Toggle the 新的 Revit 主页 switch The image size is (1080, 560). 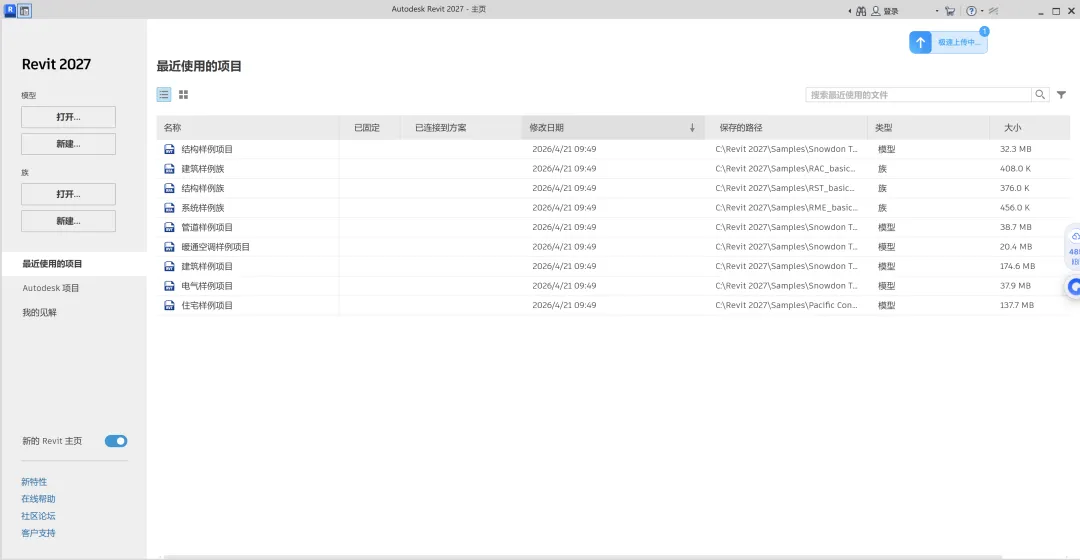pos(116,441)
